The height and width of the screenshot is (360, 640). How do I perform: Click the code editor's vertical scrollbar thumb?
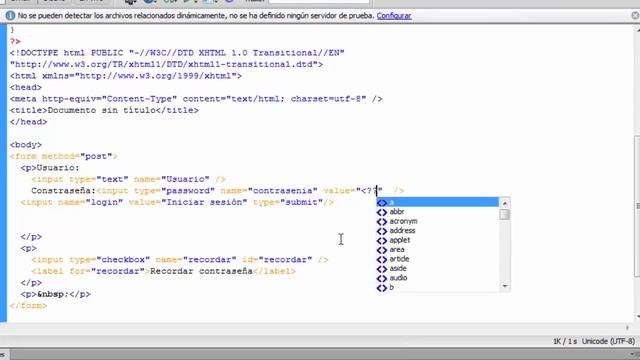[x=637, y=206]
